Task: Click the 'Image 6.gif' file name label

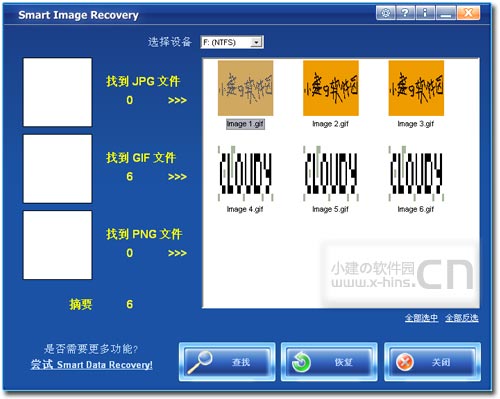Action: (416, 209)
